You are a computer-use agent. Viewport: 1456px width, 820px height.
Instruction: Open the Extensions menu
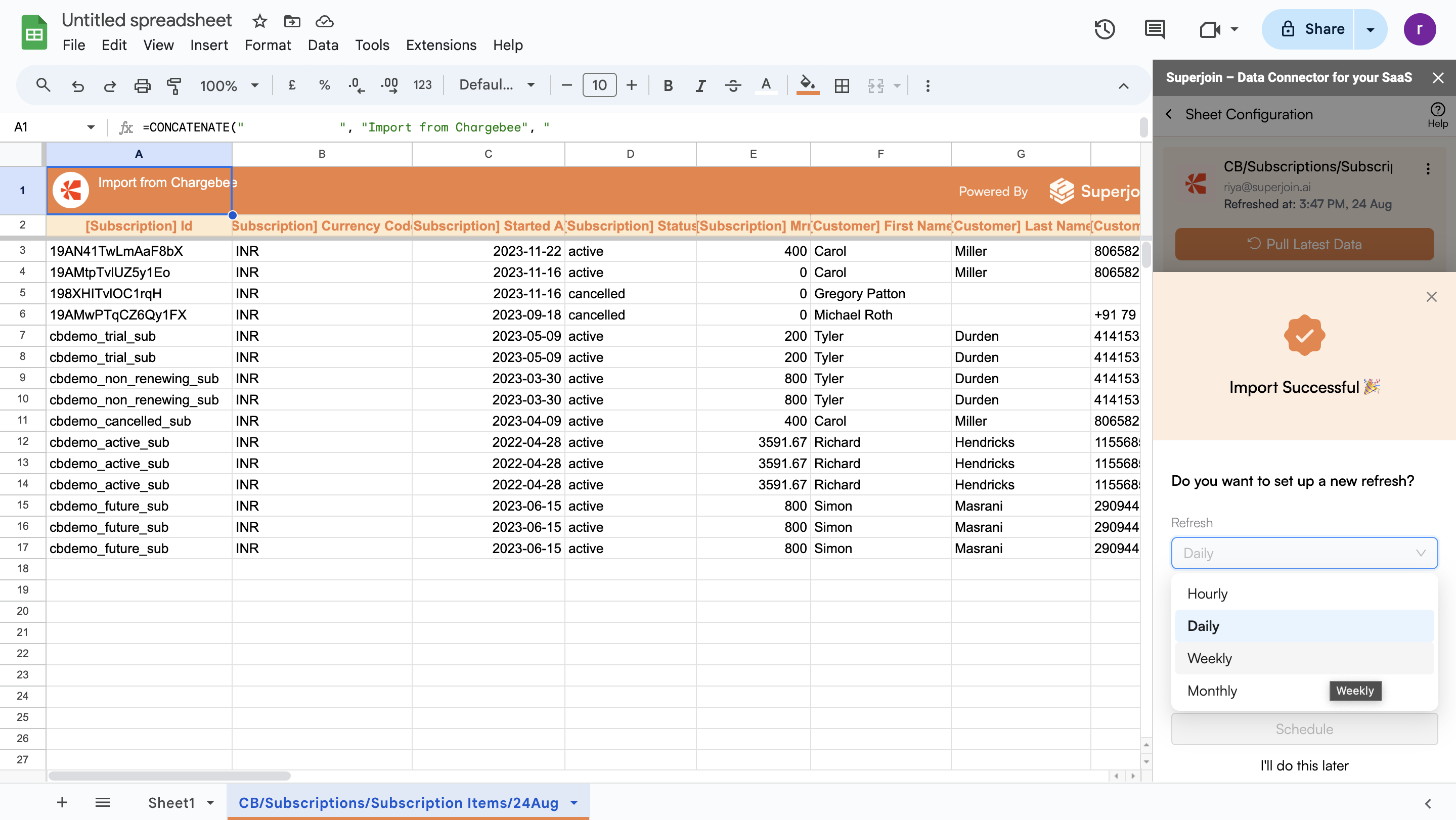pyautogui.click(x=441, y=45)
